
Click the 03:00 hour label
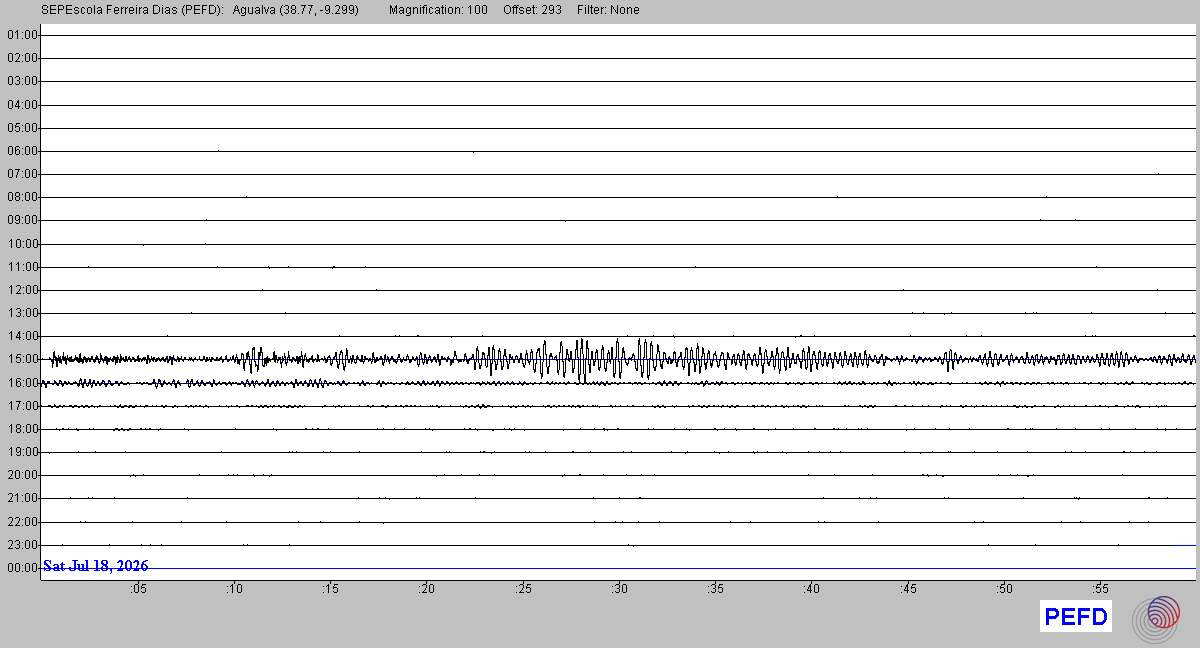click(22, 81)
